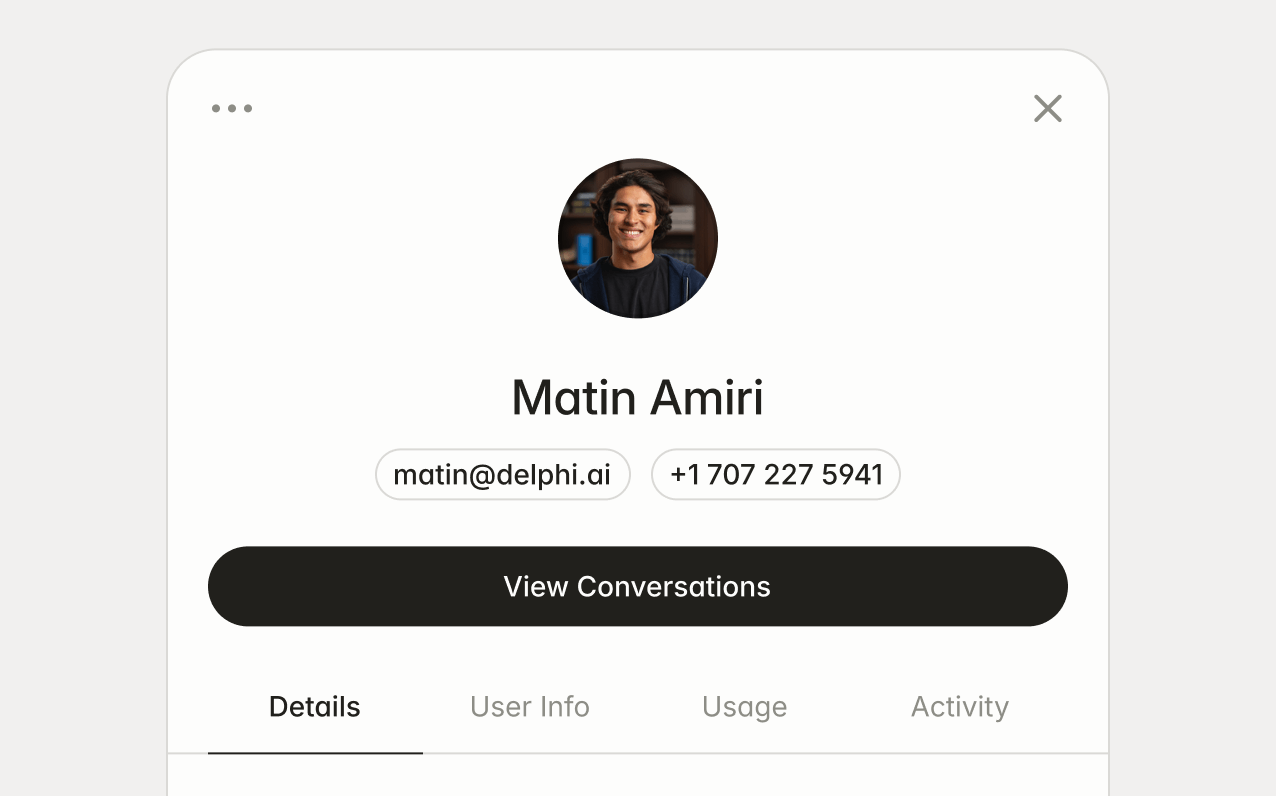This screenshot has width=1276, height=796.
Task: Dismiss the panel with the X icon
Action: coord(1047,108)
